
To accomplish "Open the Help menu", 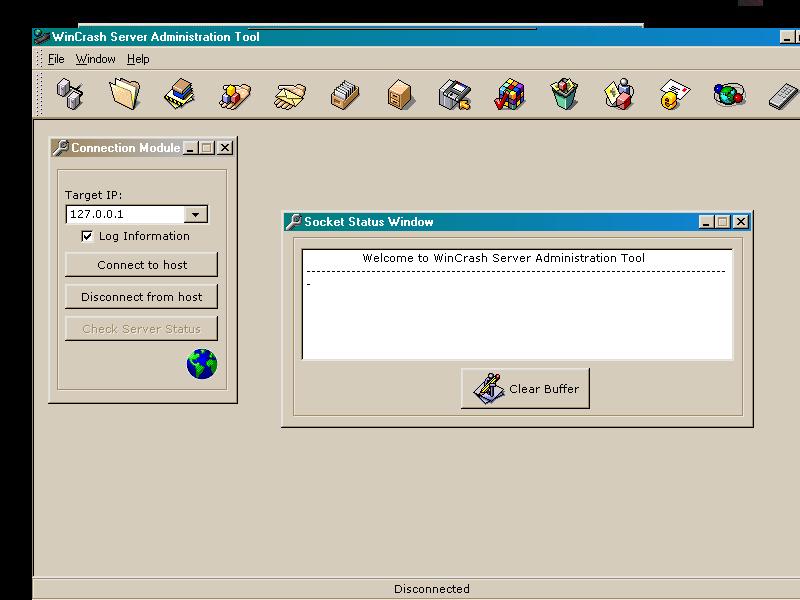I will (138, 59).
